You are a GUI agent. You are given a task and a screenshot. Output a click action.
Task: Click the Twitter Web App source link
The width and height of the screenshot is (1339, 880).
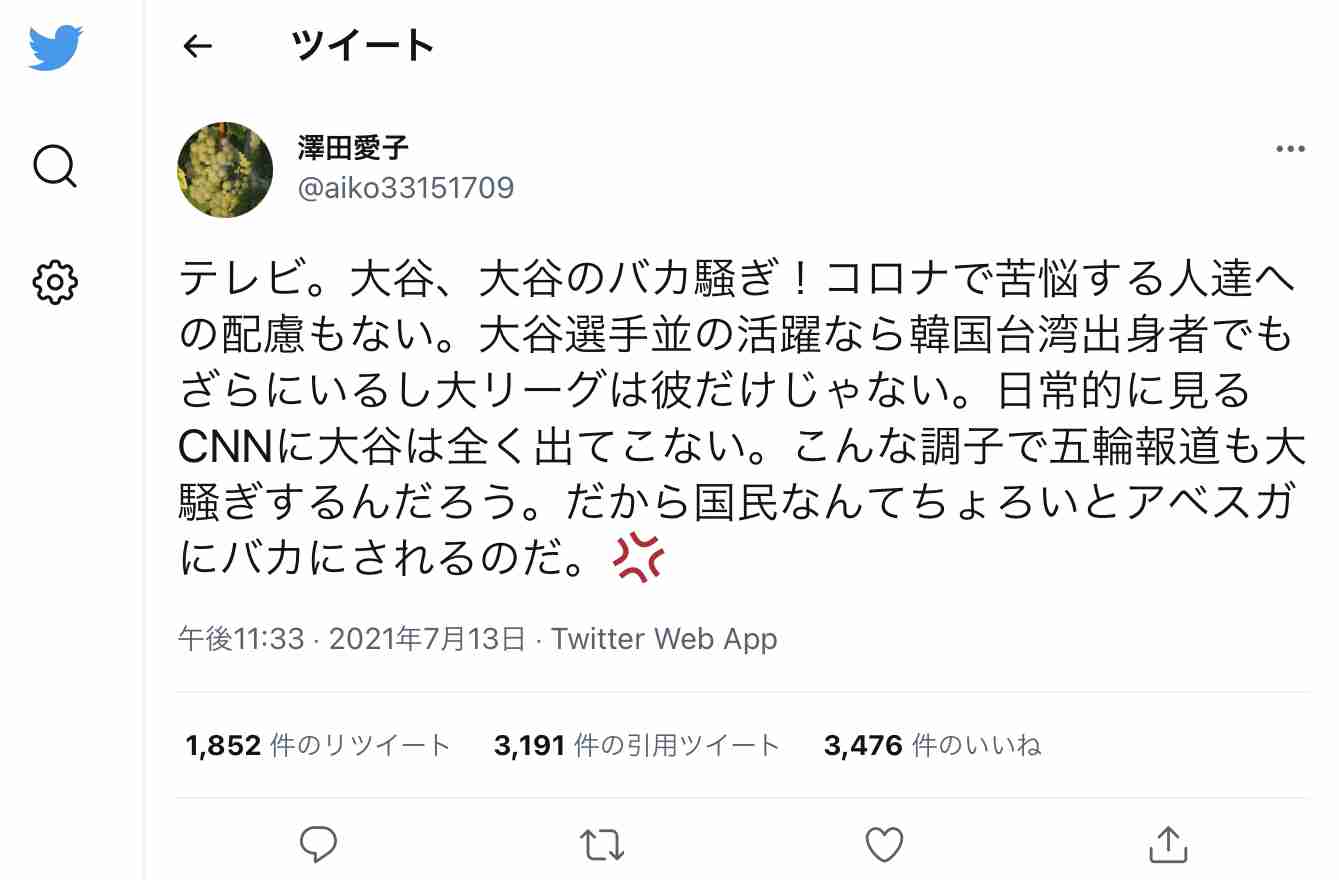(664, 639)
